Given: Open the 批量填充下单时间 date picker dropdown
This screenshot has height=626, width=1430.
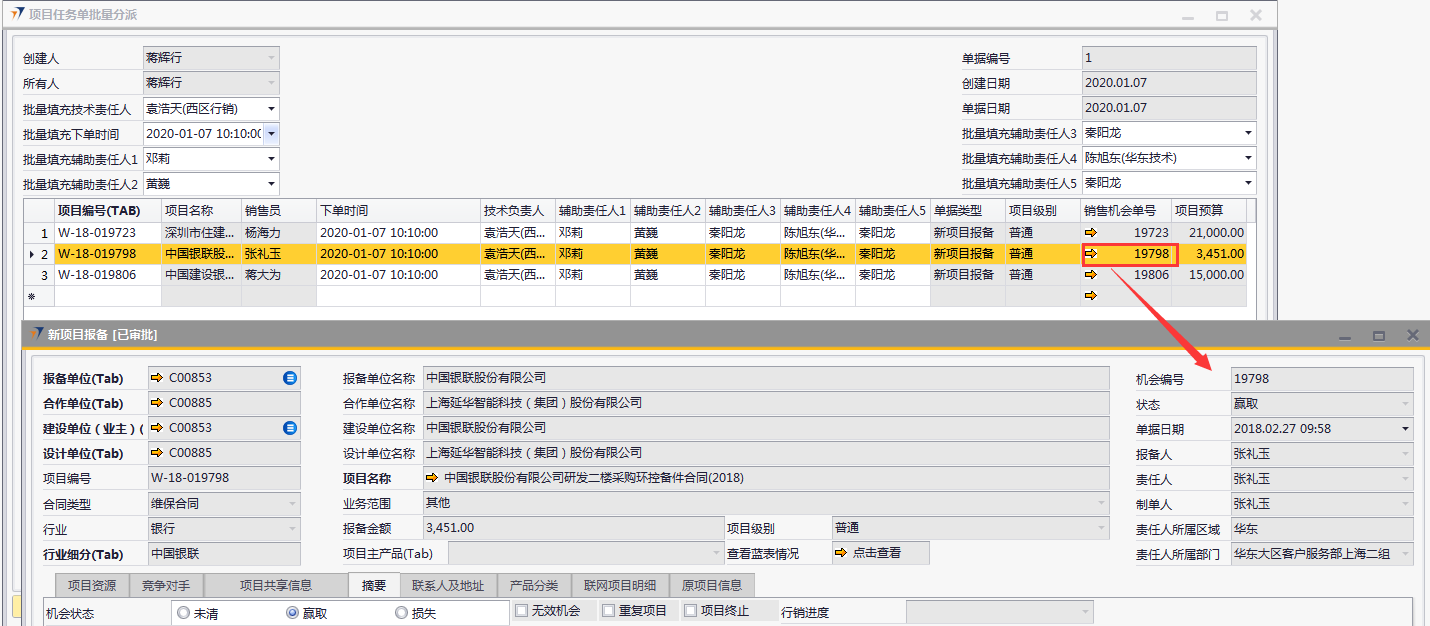Looking at the screenshot, I should pyautogui.click(x=271, y=133).
